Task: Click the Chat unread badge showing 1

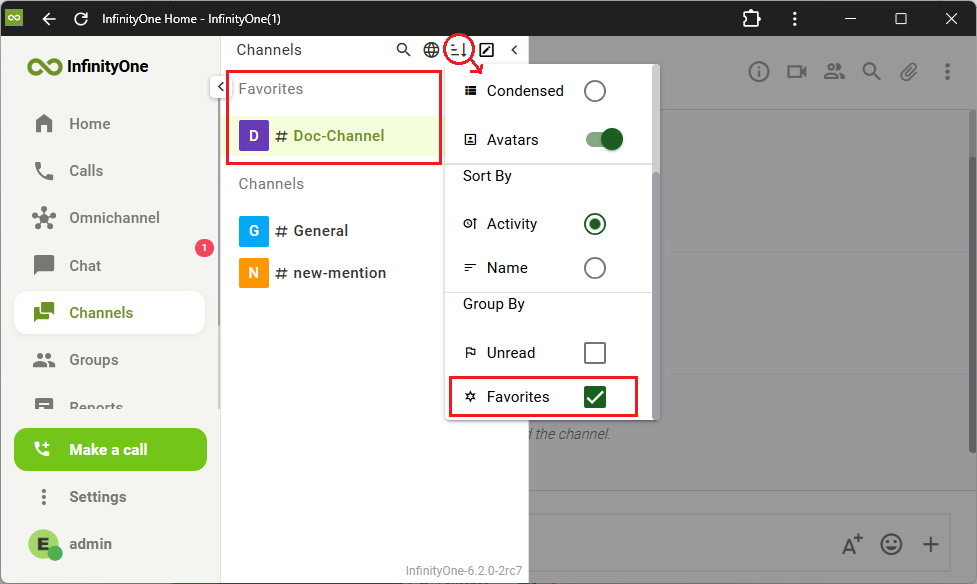Action: 204,248
